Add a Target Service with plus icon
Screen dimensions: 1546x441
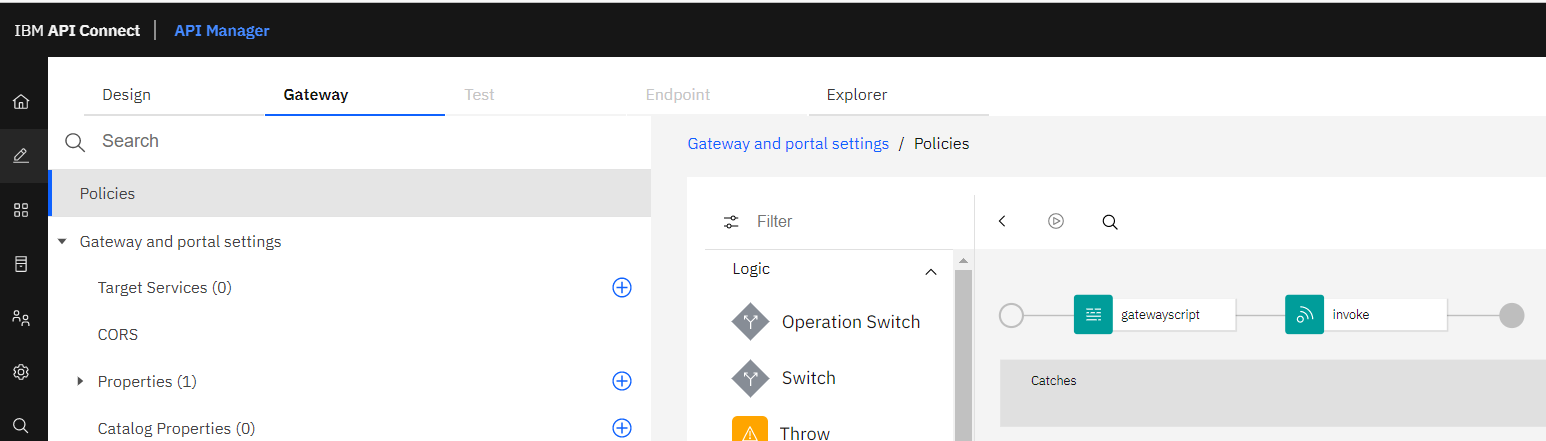(x=622, y=287)
